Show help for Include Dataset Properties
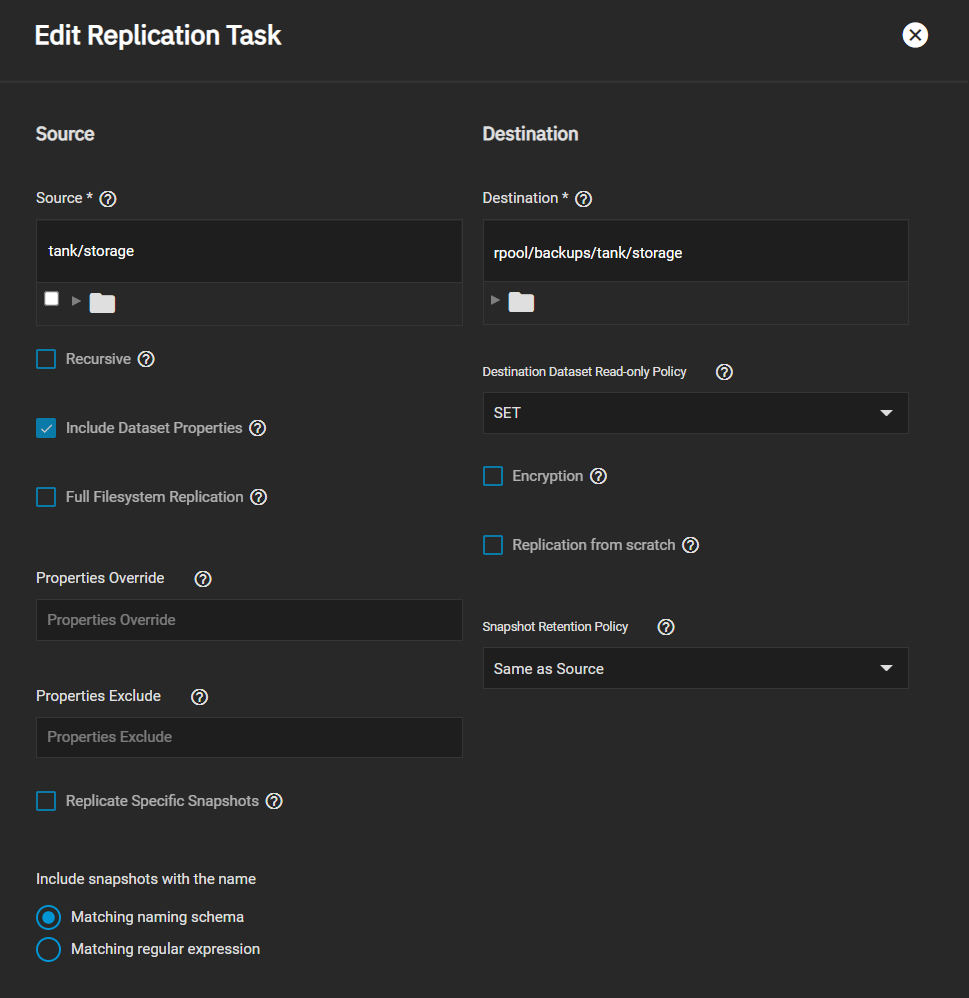Screen dimensions: 969x998 [257, 428]
